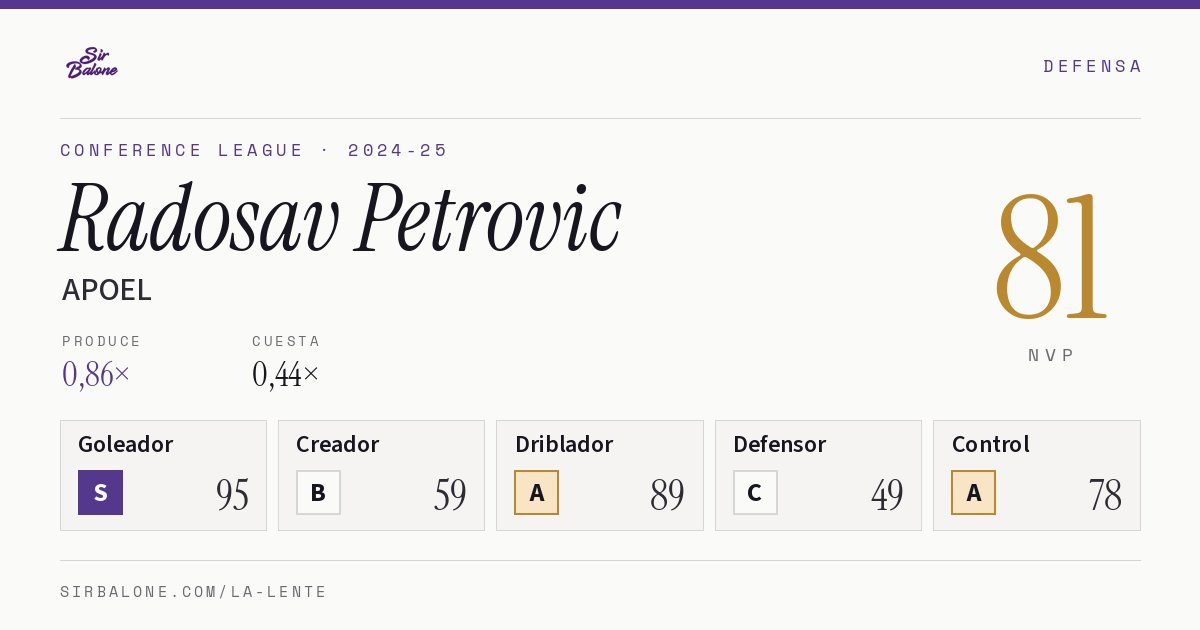The width and height of the screenshot is (1200, 630).
Task: Select the Goleador score 95
Action: (232, 494)
